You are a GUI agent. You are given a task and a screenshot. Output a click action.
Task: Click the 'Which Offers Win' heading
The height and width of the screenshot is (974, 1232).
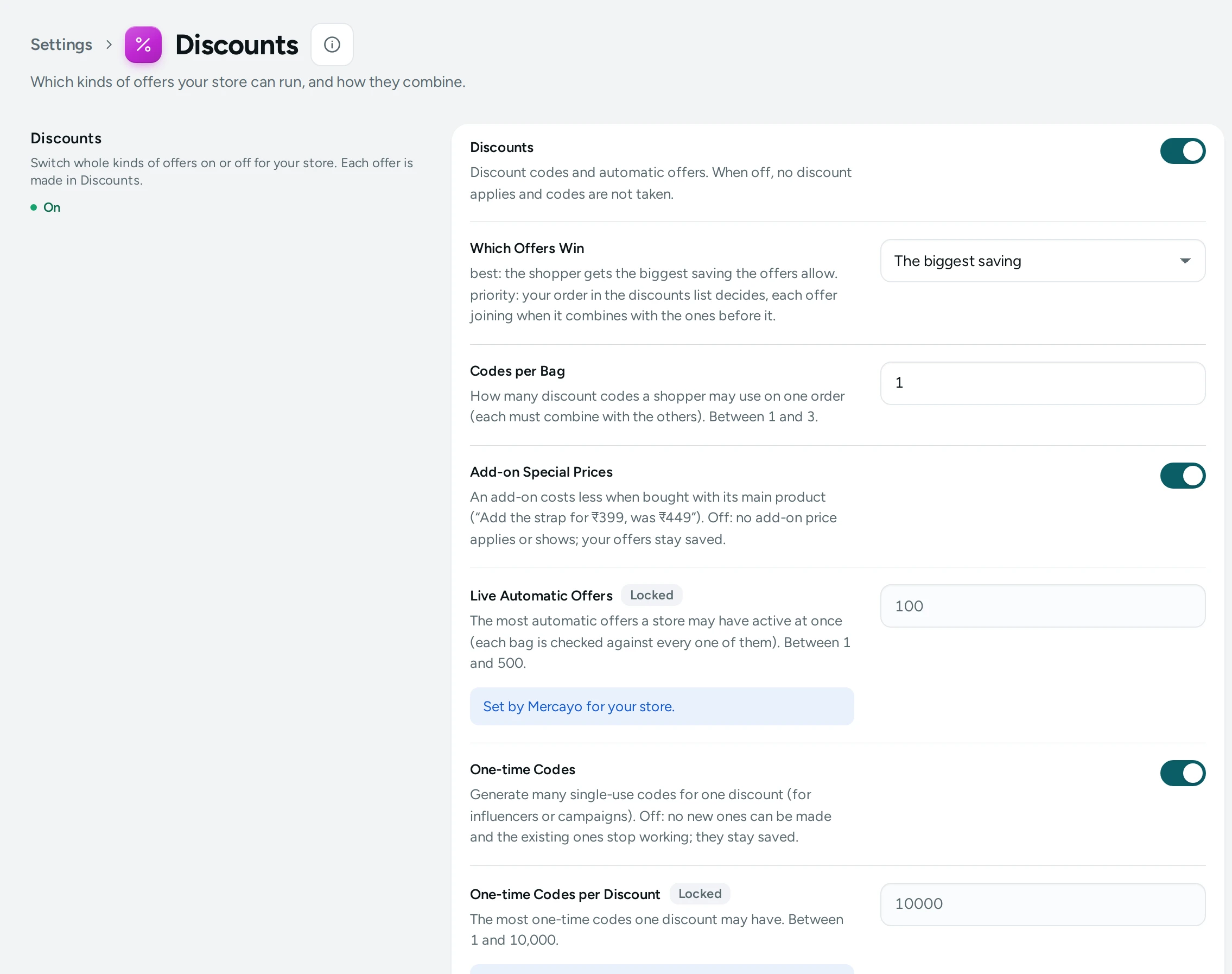pyautogui.click(x=527, y=249)
